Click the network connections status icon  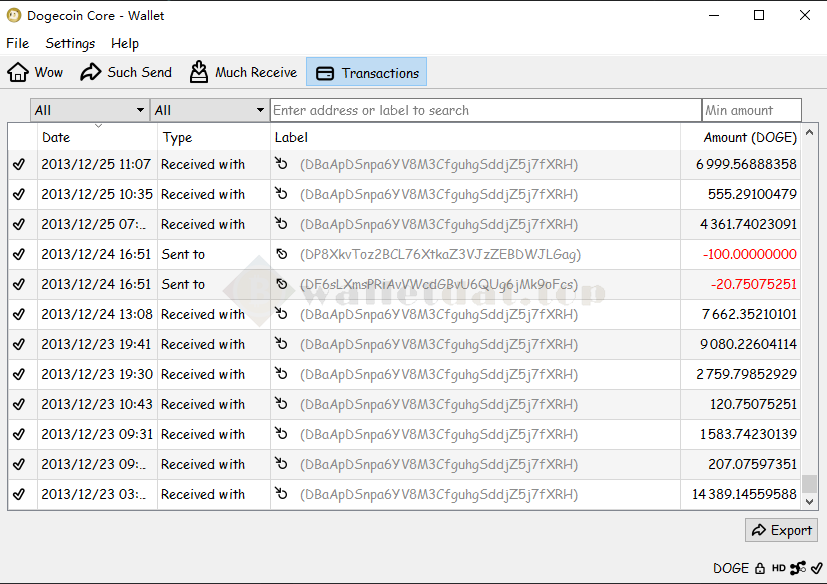pyautogui.click(x=798, y=568)
